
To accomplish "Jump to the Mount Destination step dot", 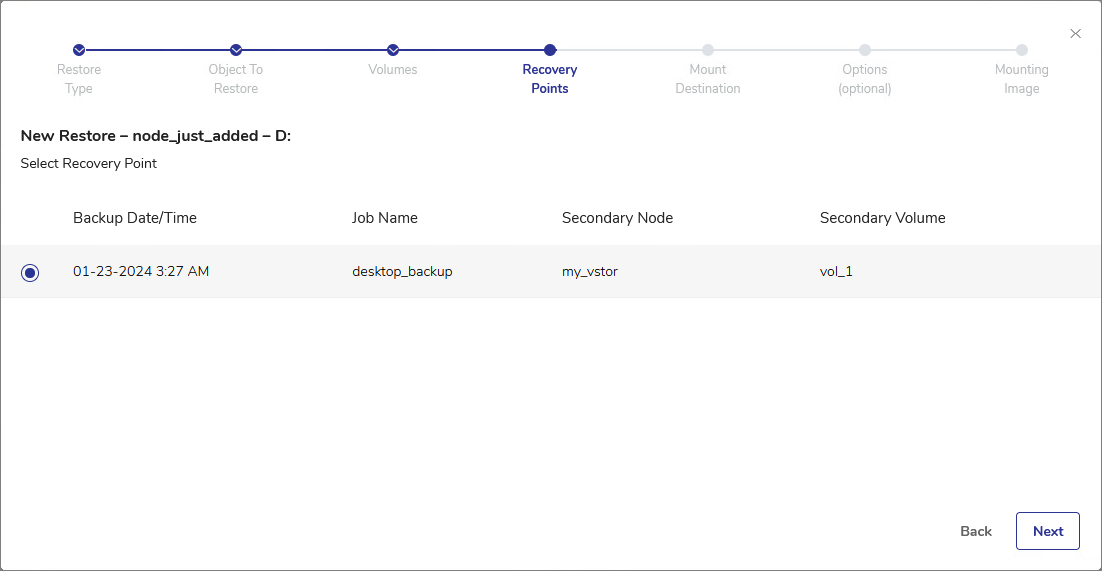I will pos(708,50).
